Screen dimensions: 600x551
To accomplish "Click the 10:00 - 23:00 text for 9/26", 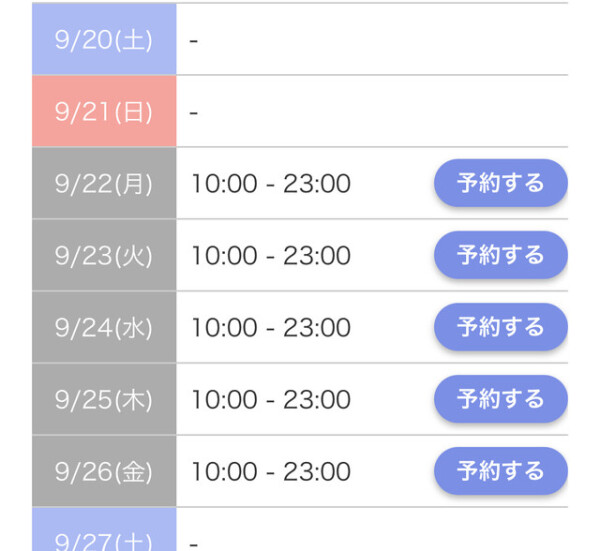I will coord(270,472).
